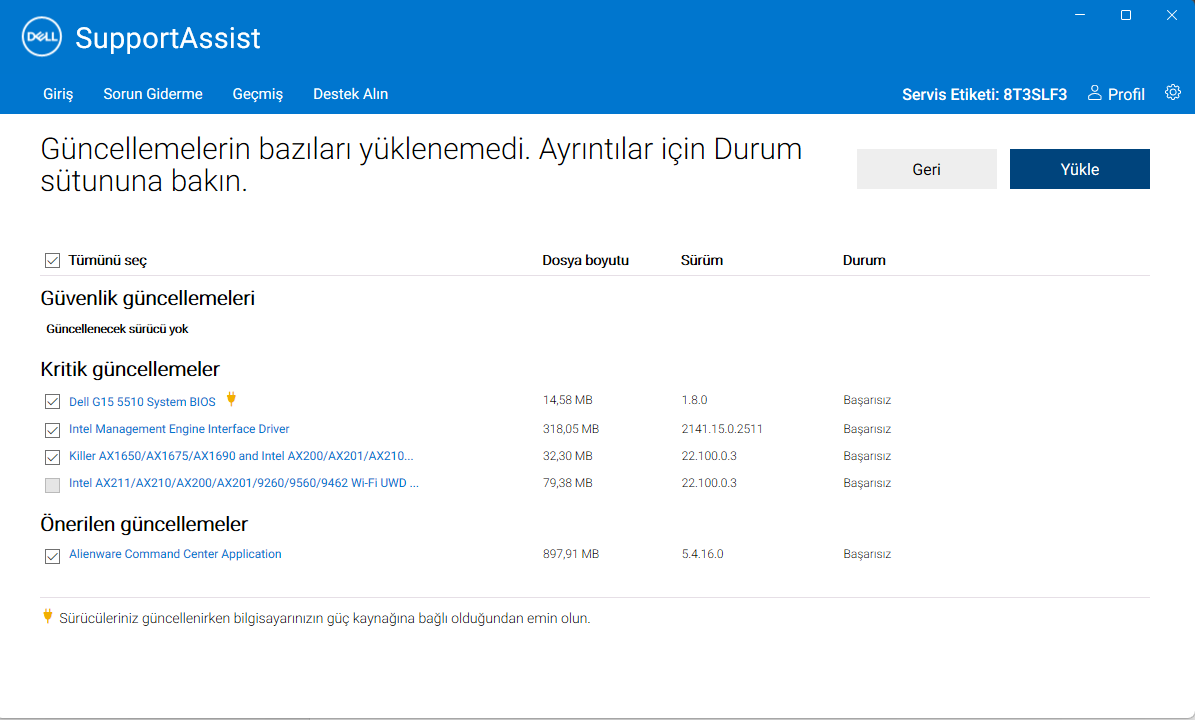This screenshot has width=1195, height=720.
Task: Open the Geçmiş section
Action: [x=257, y=93]
